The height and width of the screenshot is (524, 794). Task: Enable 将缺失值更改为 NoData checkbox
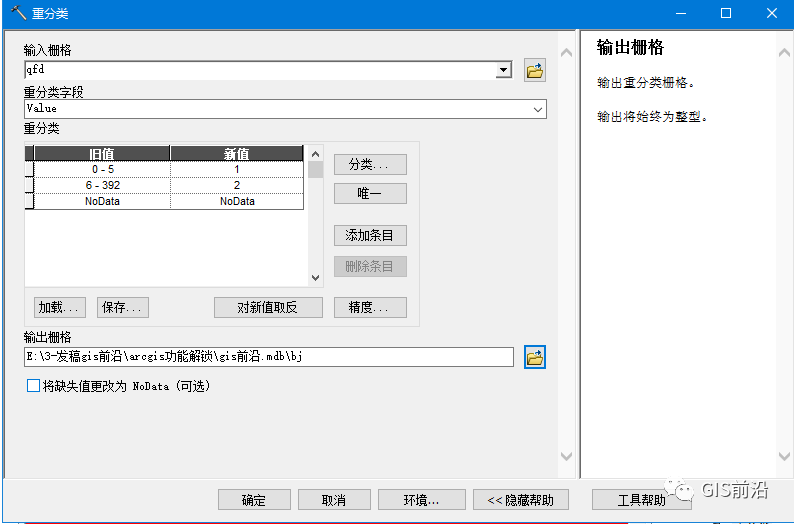point(33,386)
